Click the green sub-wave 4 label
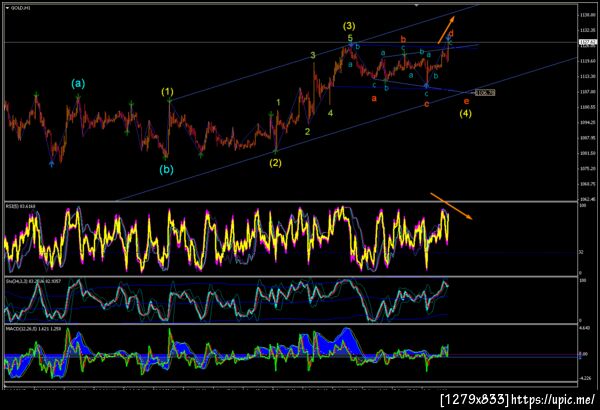The width and height of the screenshot is (600, 410). (330, 113)
